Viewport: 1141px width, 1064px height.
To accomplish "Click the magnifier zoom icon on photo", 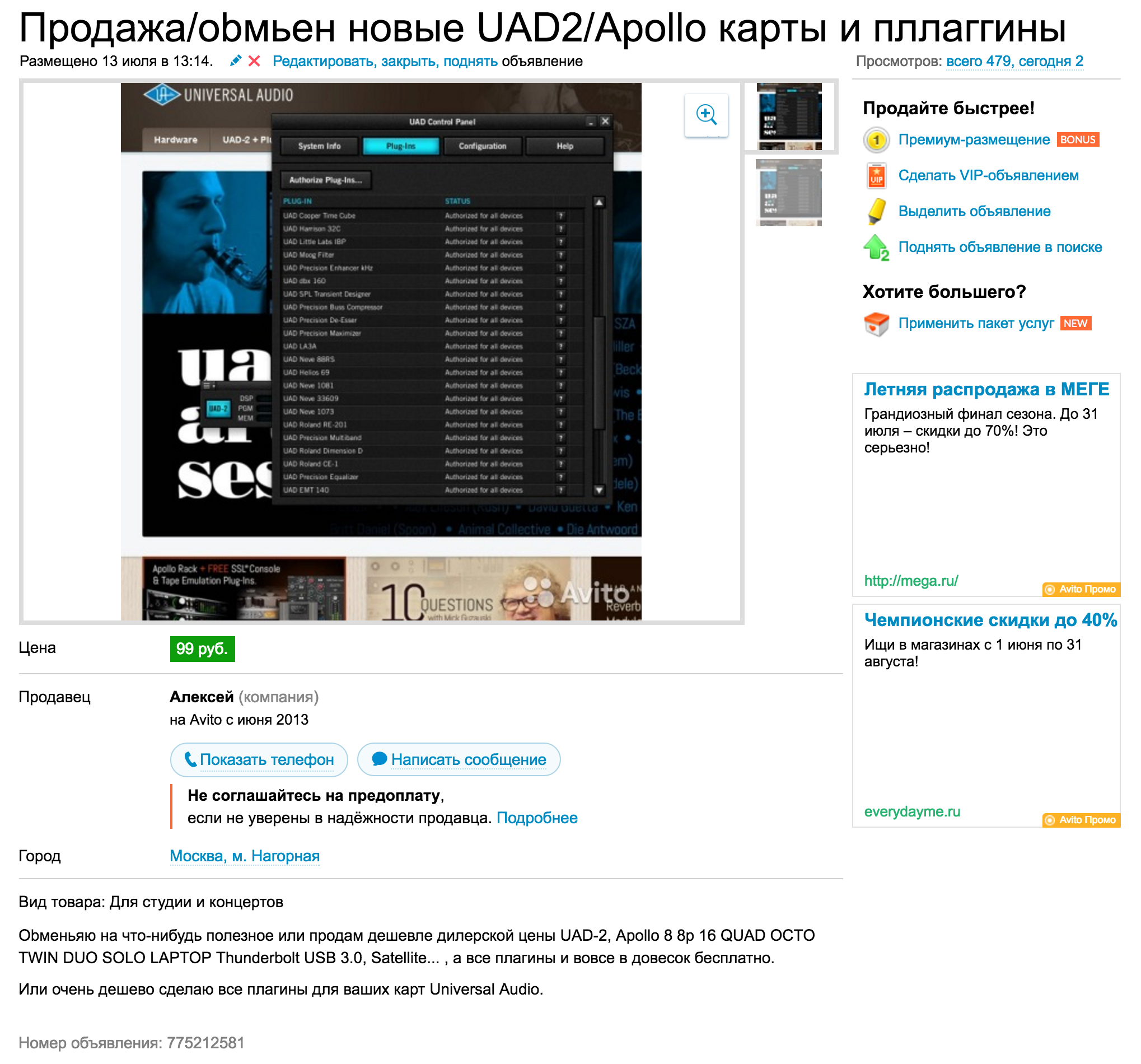I will [x=706, y=115].
